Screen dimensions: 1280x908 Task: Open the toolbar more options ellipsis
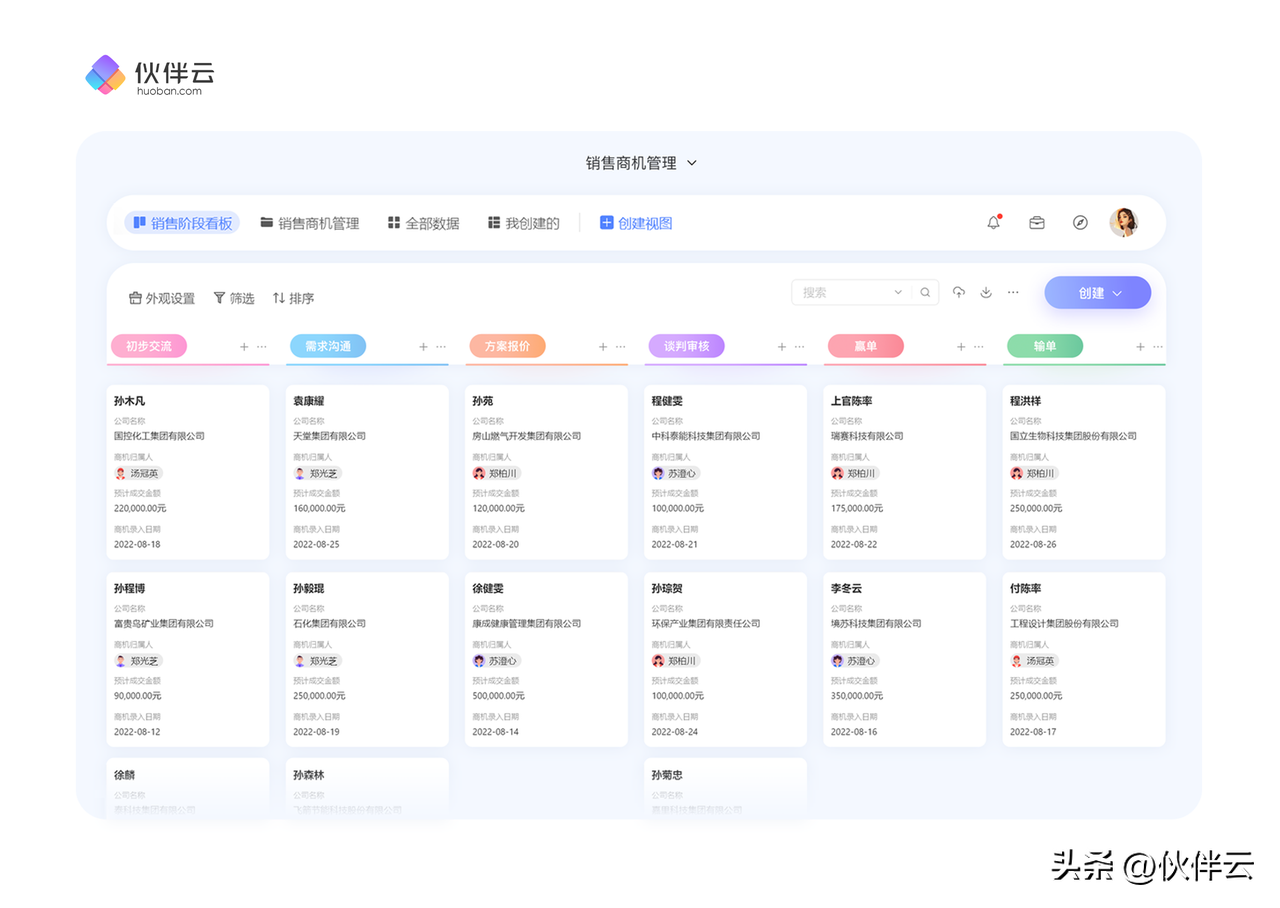coord(1013,293)
